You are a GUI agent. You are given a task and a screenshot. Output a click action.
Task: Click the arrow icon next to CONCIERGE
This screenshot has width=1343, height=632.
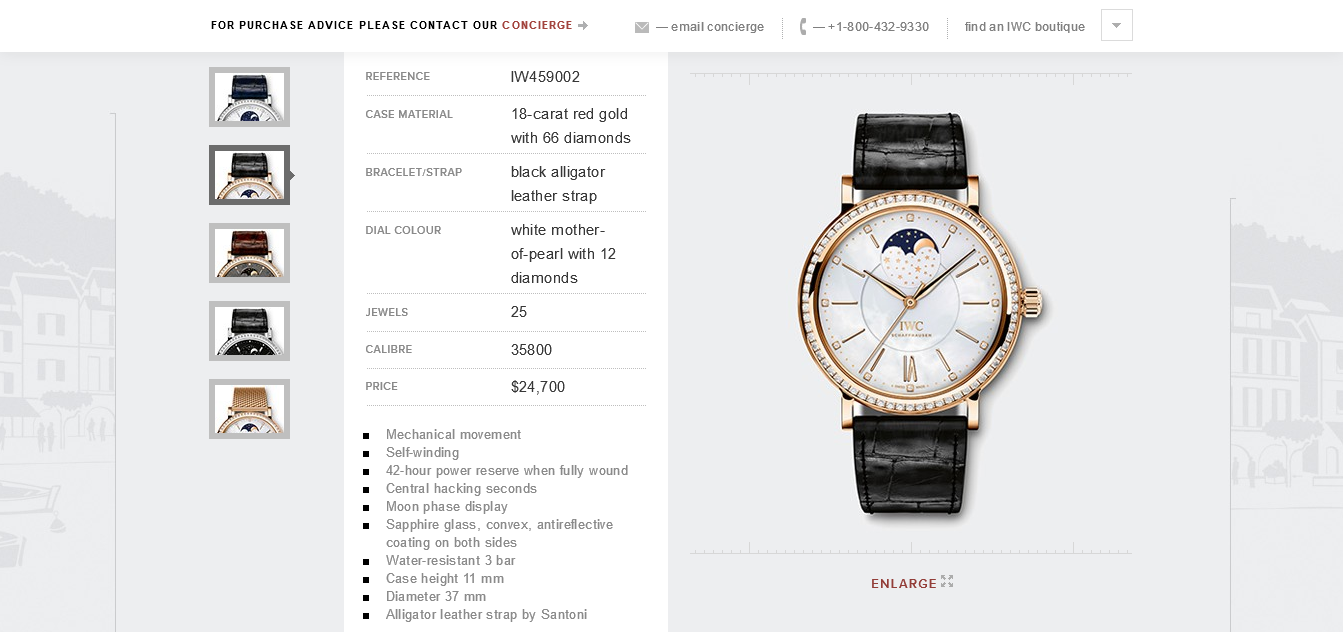(x=583, y=25)
